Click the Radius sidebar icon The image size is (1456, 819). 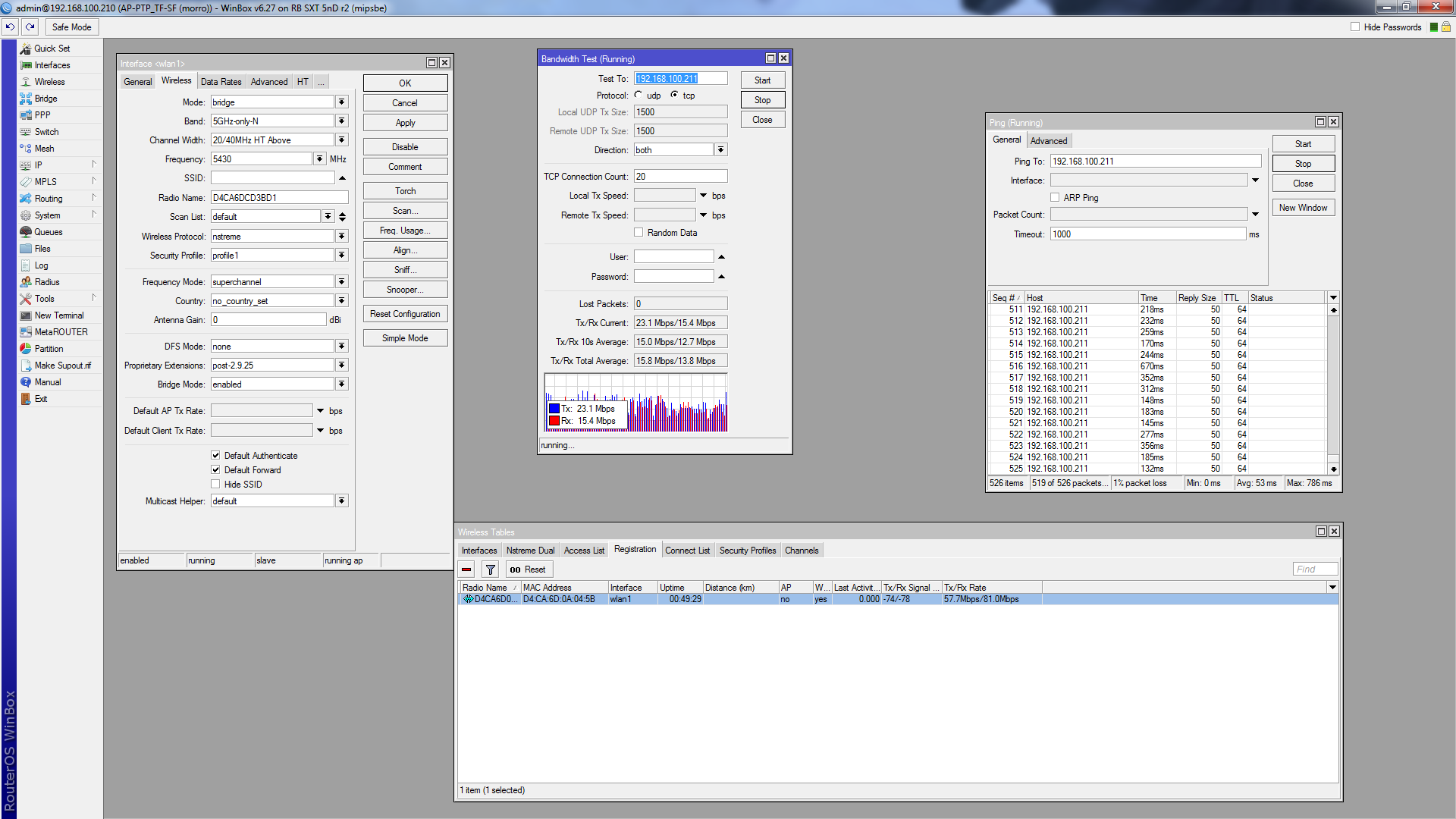26,282
